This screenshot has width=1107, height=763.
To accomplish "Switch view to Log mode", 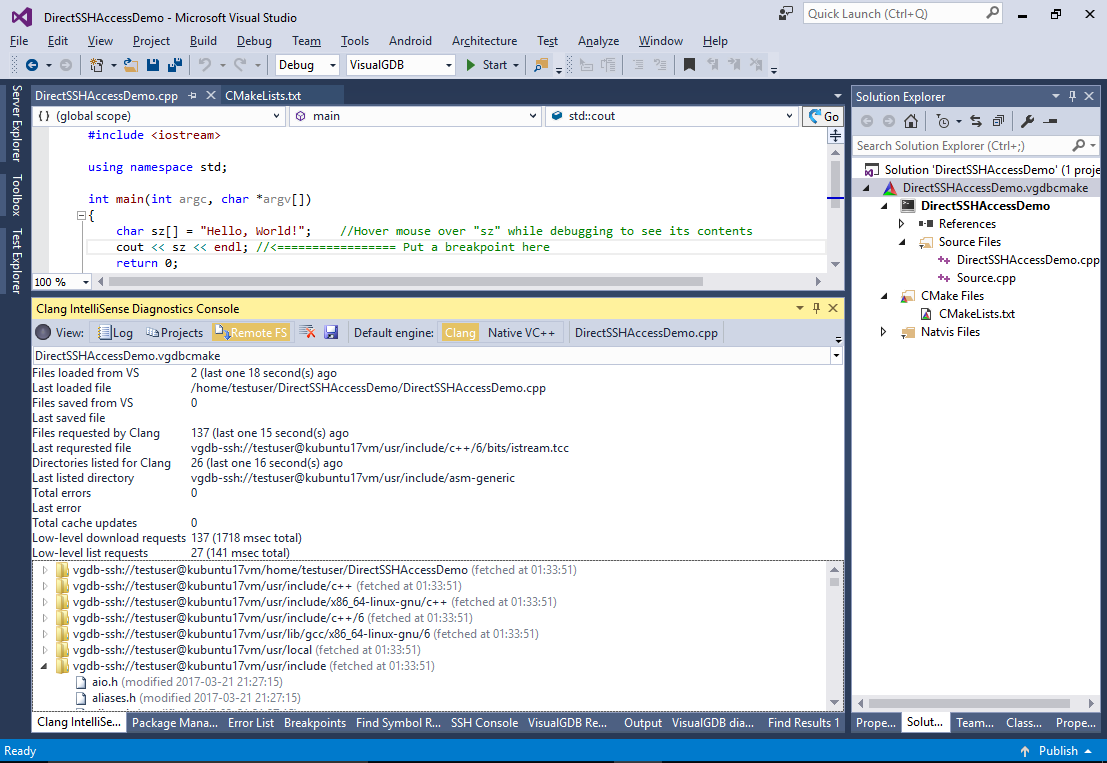I will pyautogui.click(x=116, y=332).
